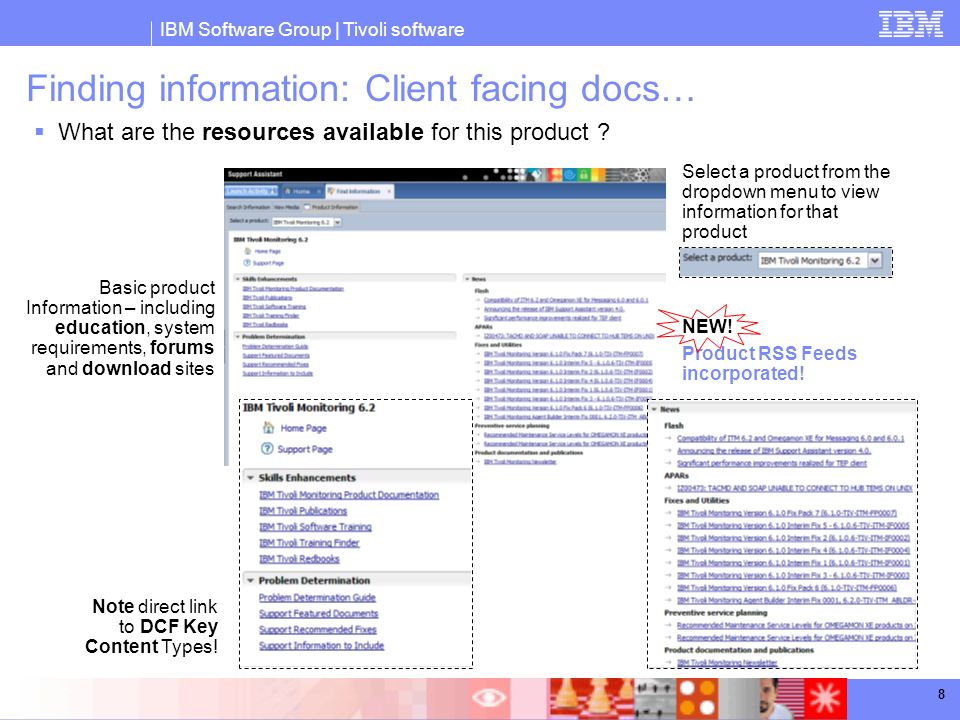The height and width of the screenshot is (720, 960).
Task: Switch to the Find Information tab
Action: 359,192
